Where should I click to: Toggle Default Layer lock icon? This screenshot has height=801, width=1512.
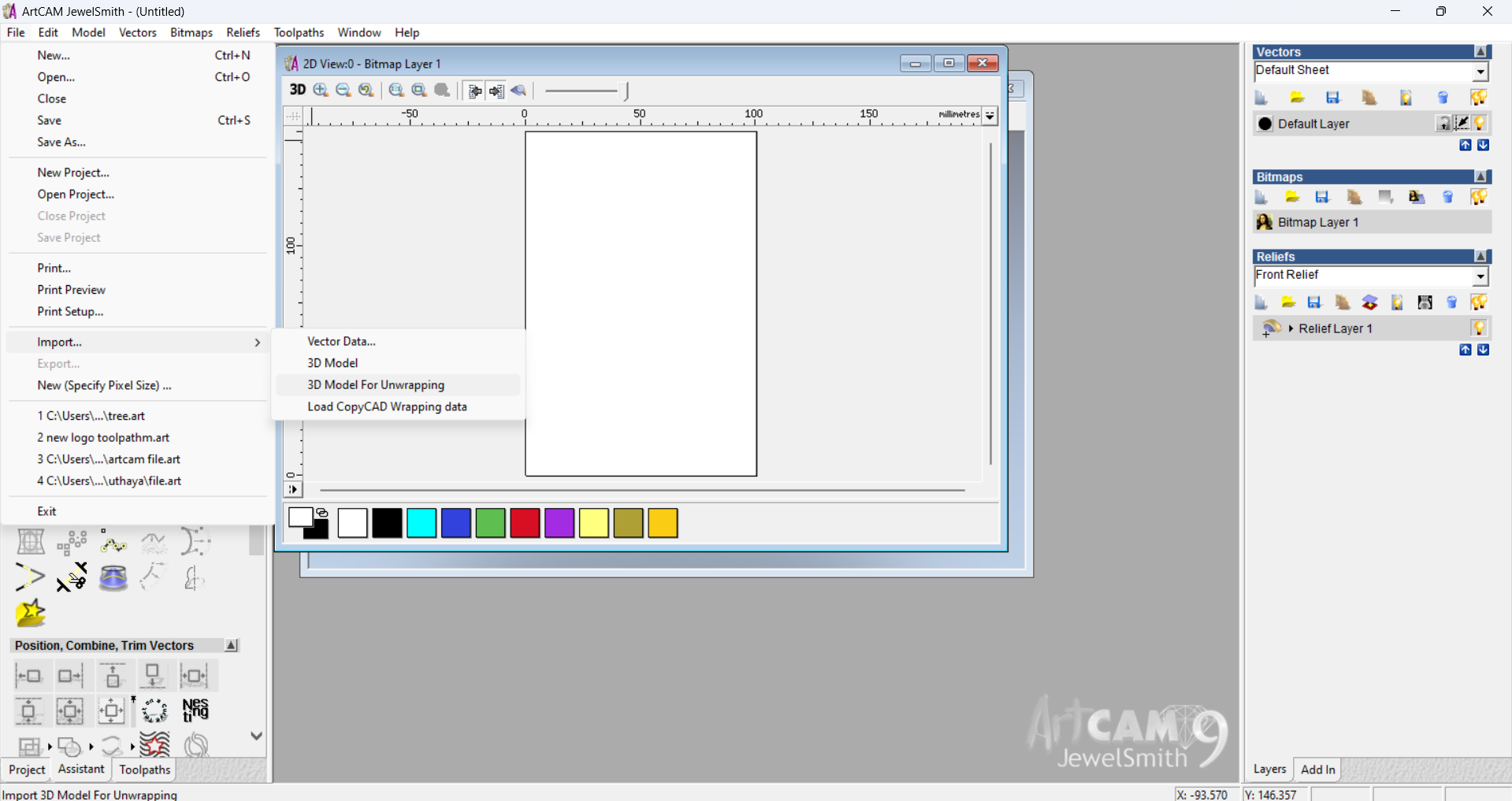coord(1443,124)
